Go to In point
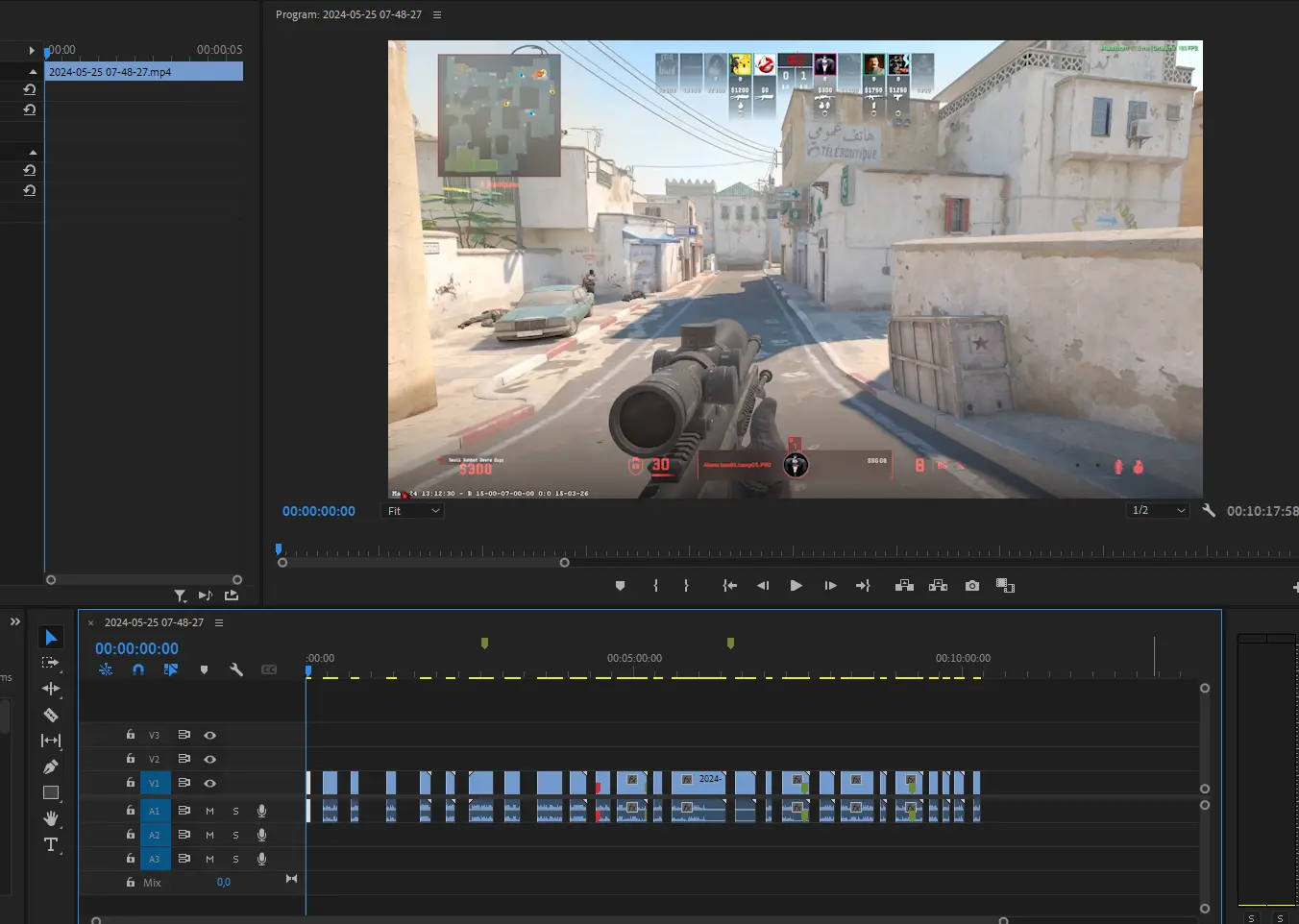This screenshot has width=1299, height=924. (730, 586)
